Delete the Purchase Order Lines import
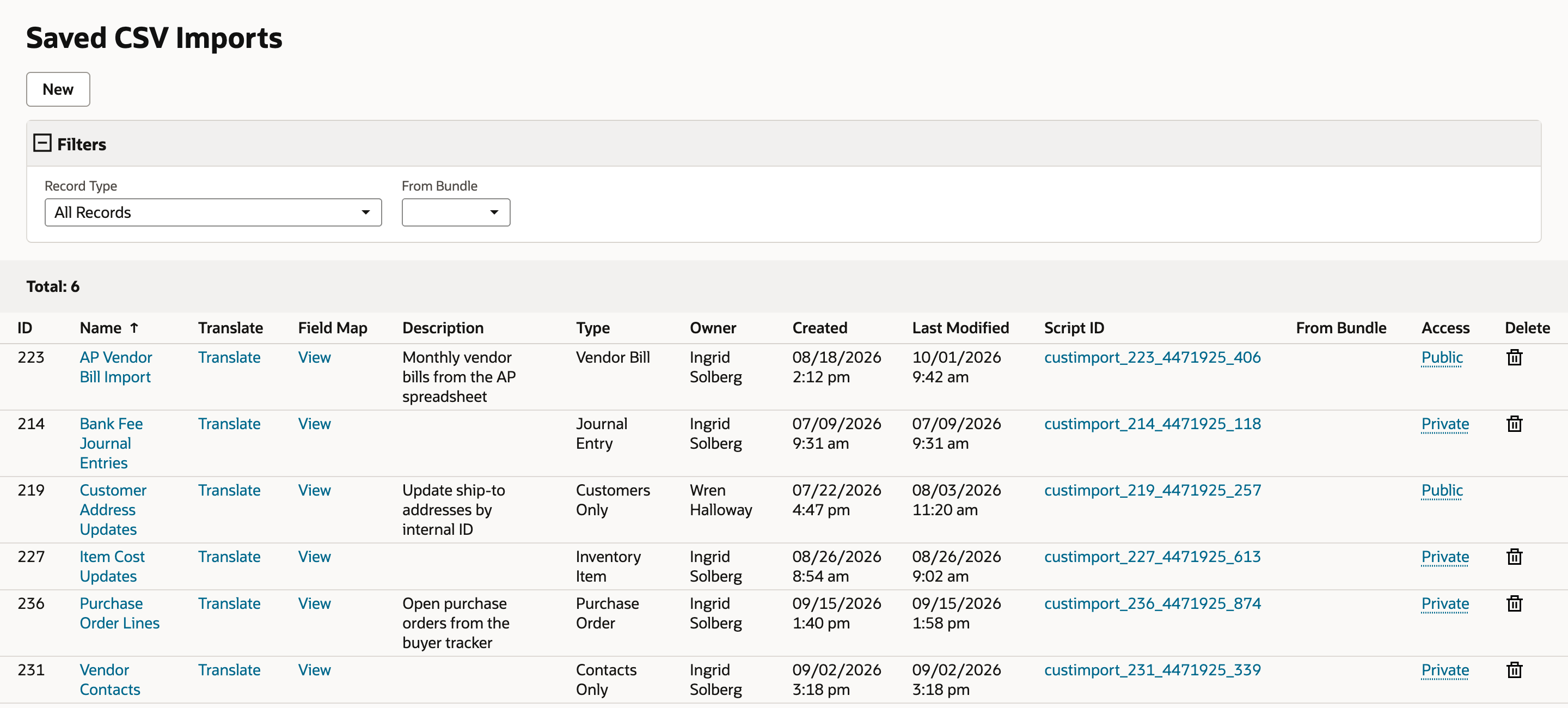The width and height of the screenshot is (1568, 708). click(x=1514, y=603)
